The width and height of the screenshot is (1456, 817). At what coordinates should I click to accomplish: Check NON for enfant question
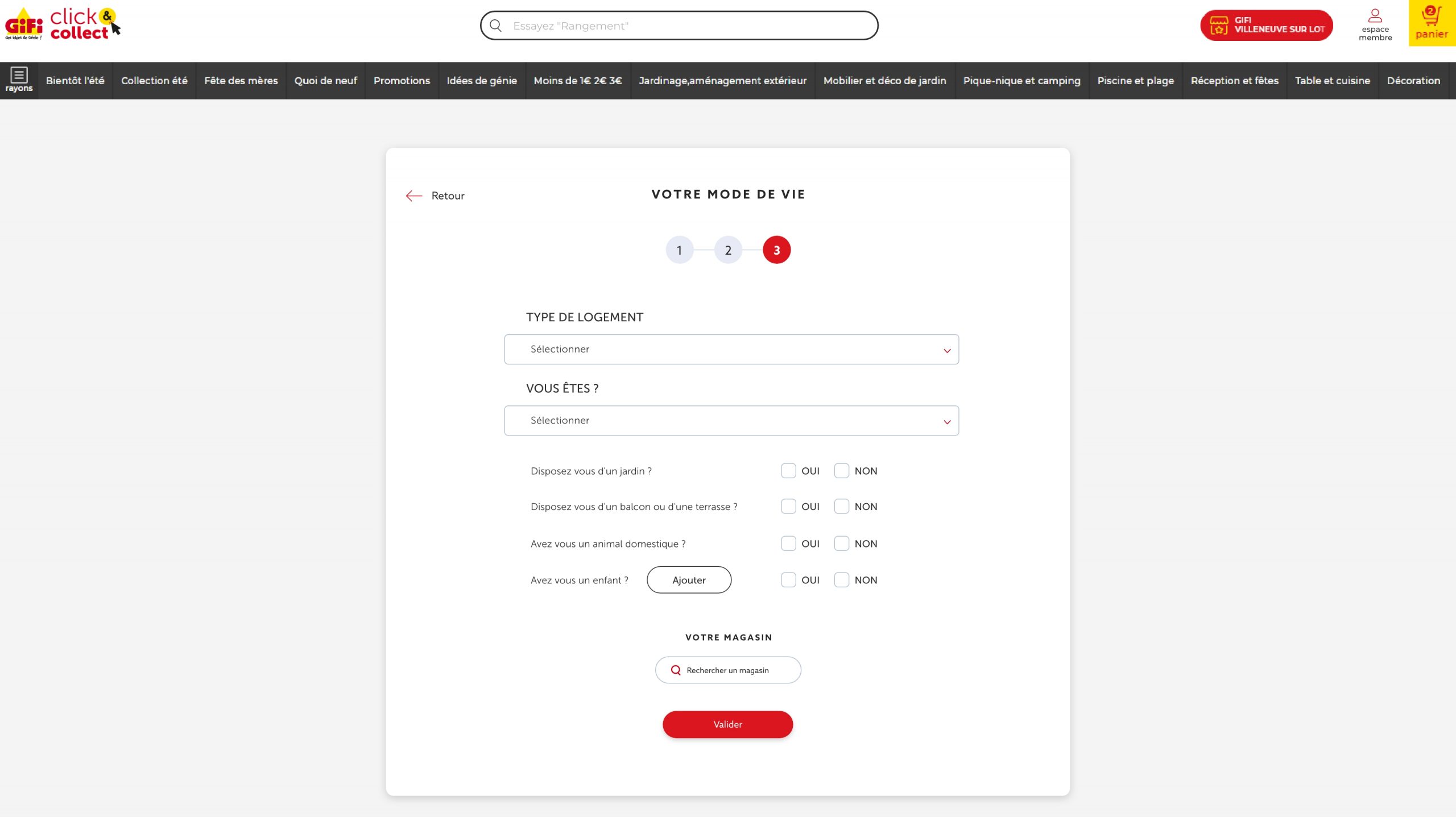pyautogui.click(x=841, y=580)
